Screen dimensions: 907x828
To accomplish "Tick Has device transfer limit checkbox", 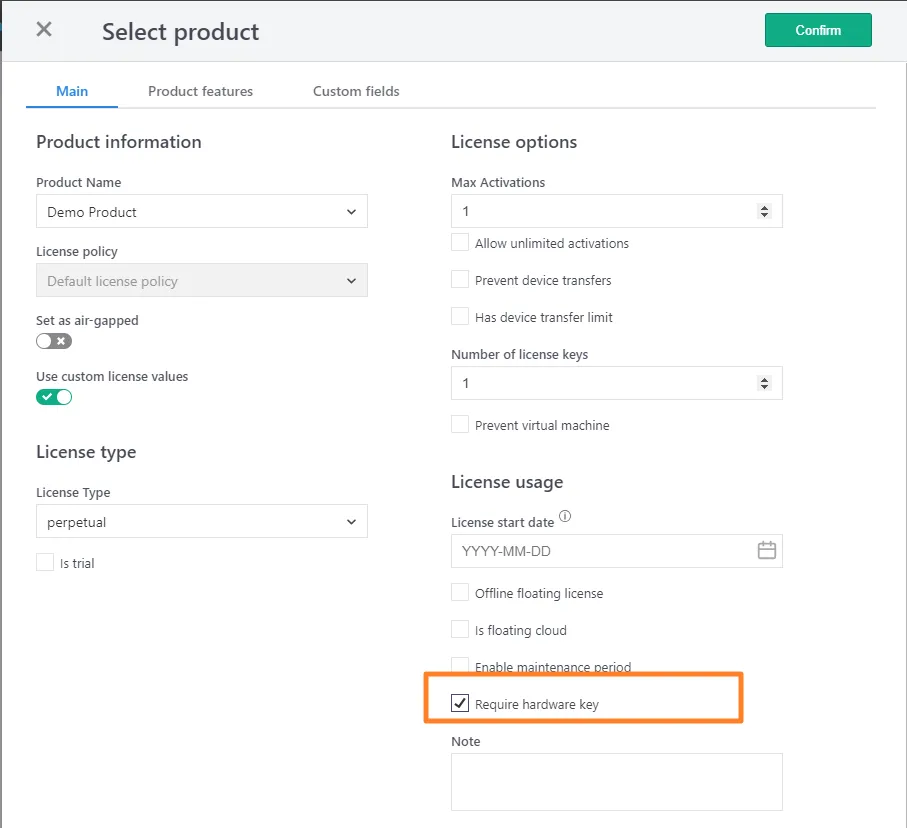I will tap(460, 317).
